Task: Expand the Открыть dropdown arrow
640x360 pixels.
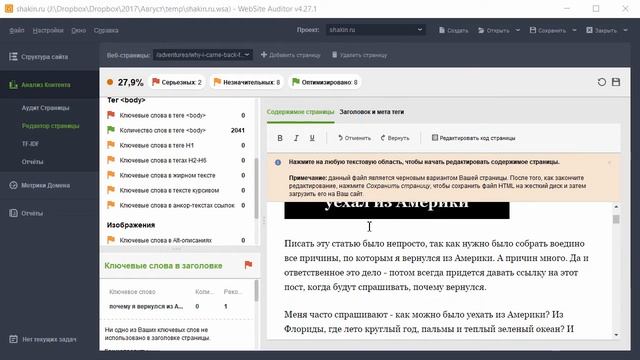Action: [518, 30]
